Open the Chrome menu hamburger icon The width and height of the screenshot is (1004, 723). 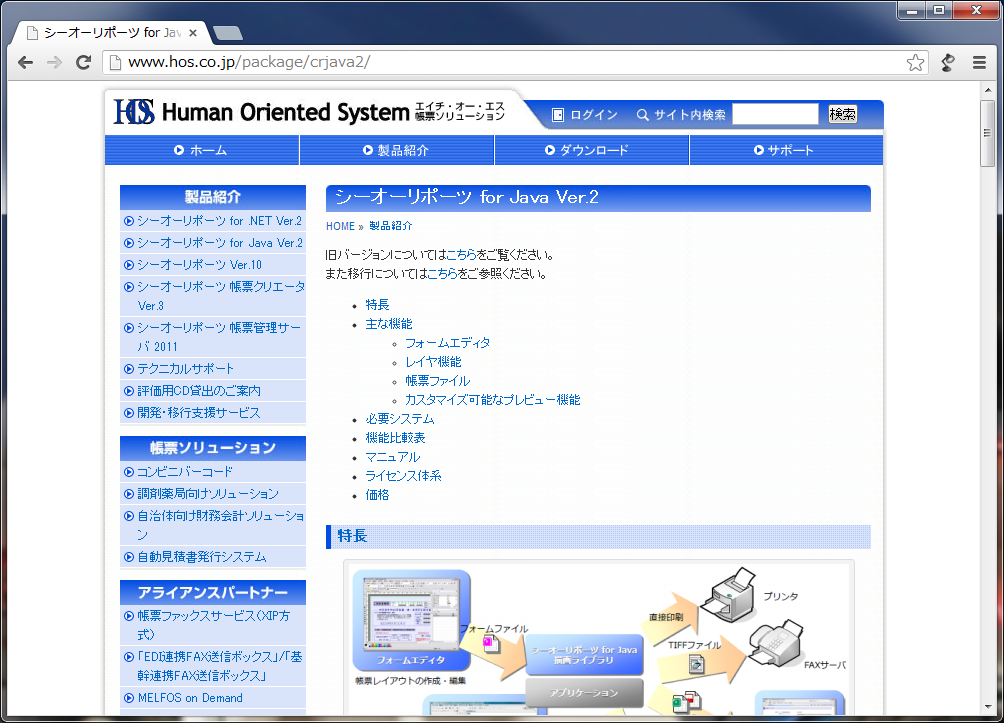click(x=979, y=62)
